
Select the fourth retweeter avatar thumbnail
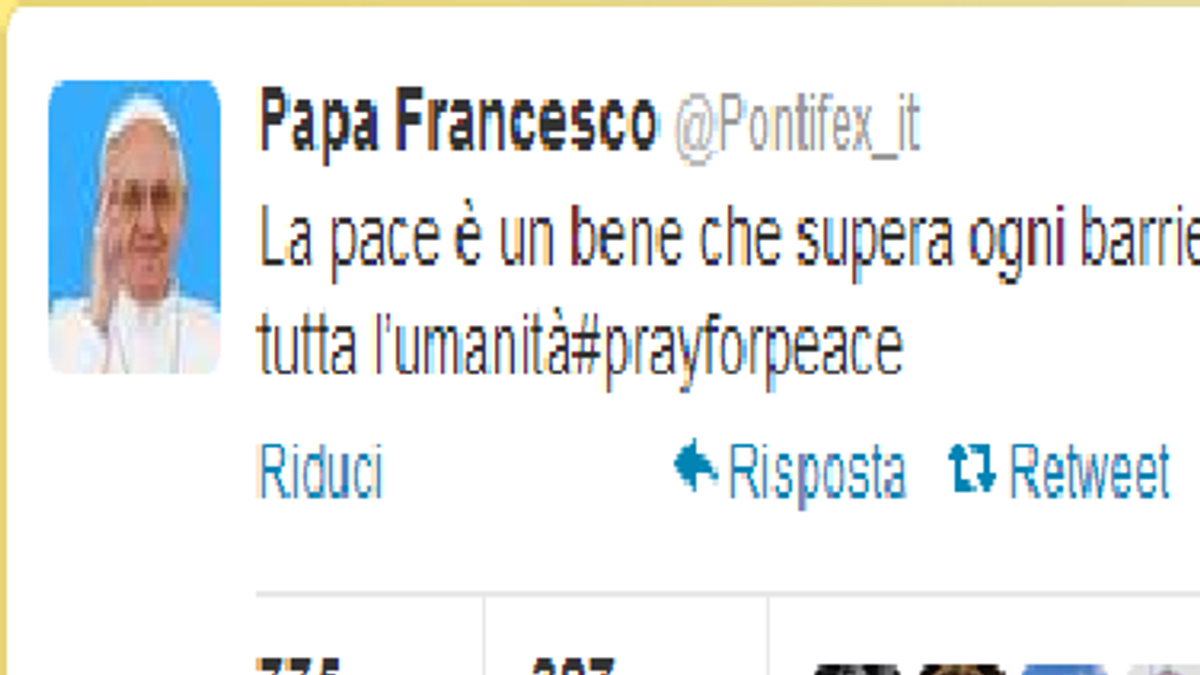pyautogui.click(x=1164, y=669)
